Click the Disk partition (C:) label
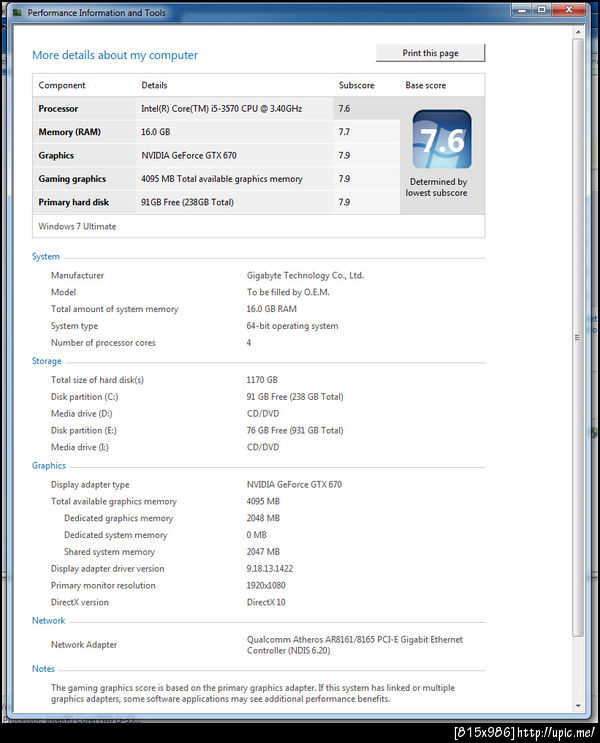The image size is (600, 743). pyautogui.click(x=84, y=397)
